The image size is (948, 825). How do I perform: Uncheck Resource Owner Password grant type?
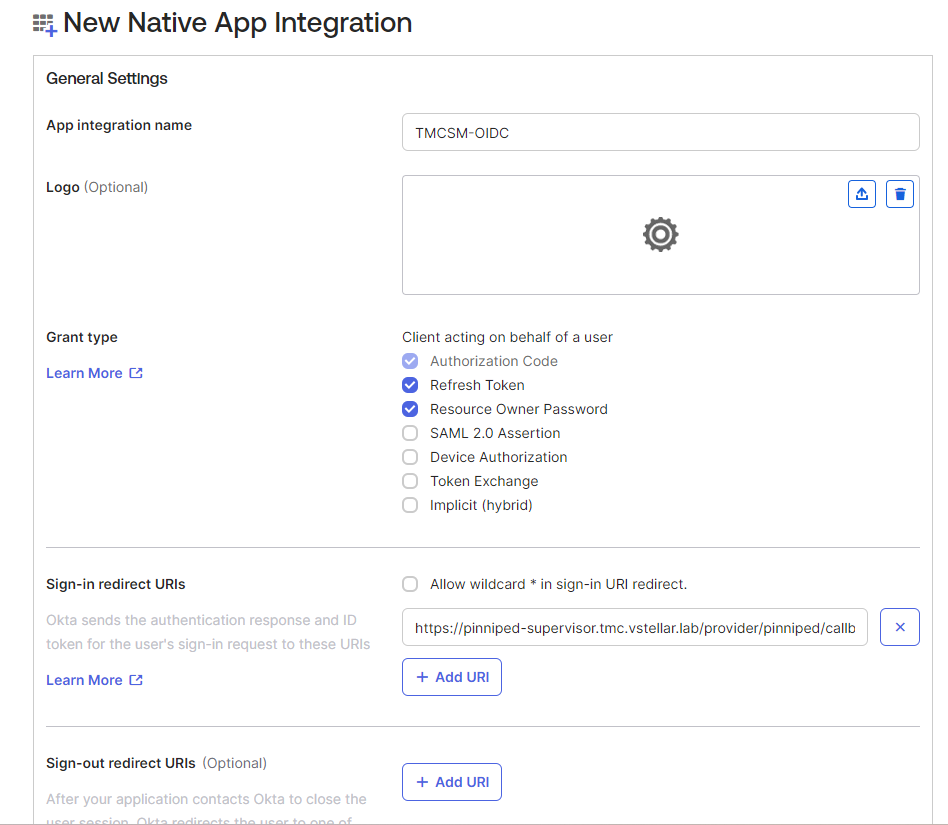410,409
